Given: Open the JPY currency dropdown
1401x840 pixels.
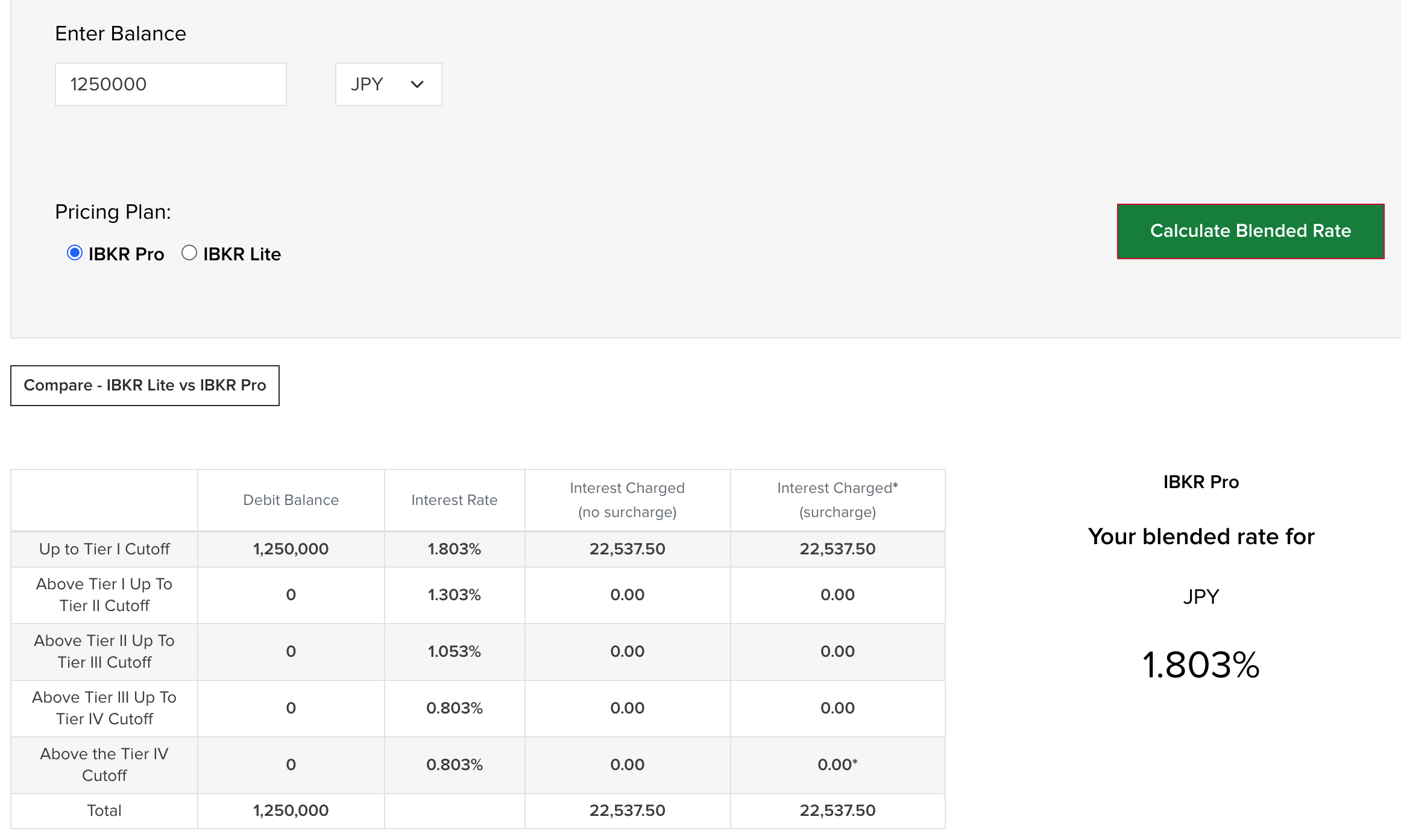Looking at the screenshot, I should (x=388, y=84).
